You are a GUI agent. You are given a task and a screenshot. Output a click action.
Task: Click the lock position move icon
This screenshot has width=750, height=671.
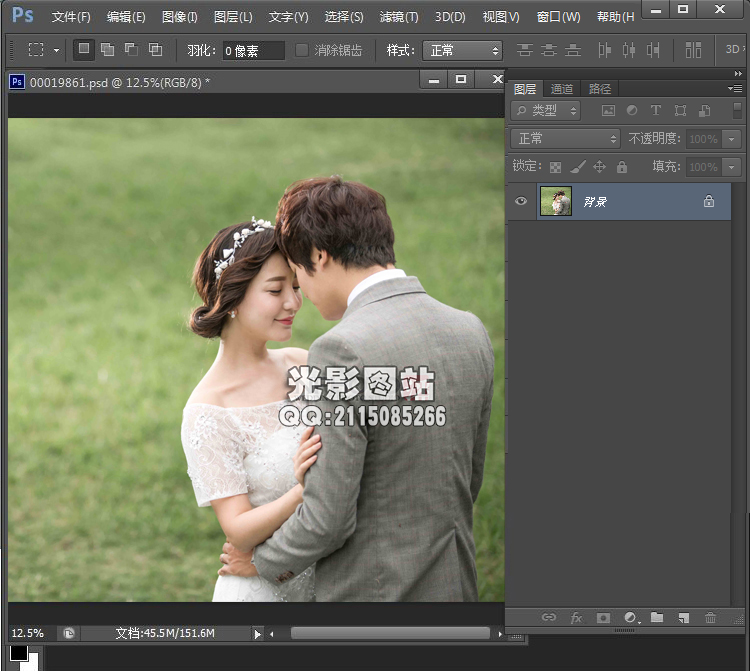pyautogui.click(x=600, y=167)
